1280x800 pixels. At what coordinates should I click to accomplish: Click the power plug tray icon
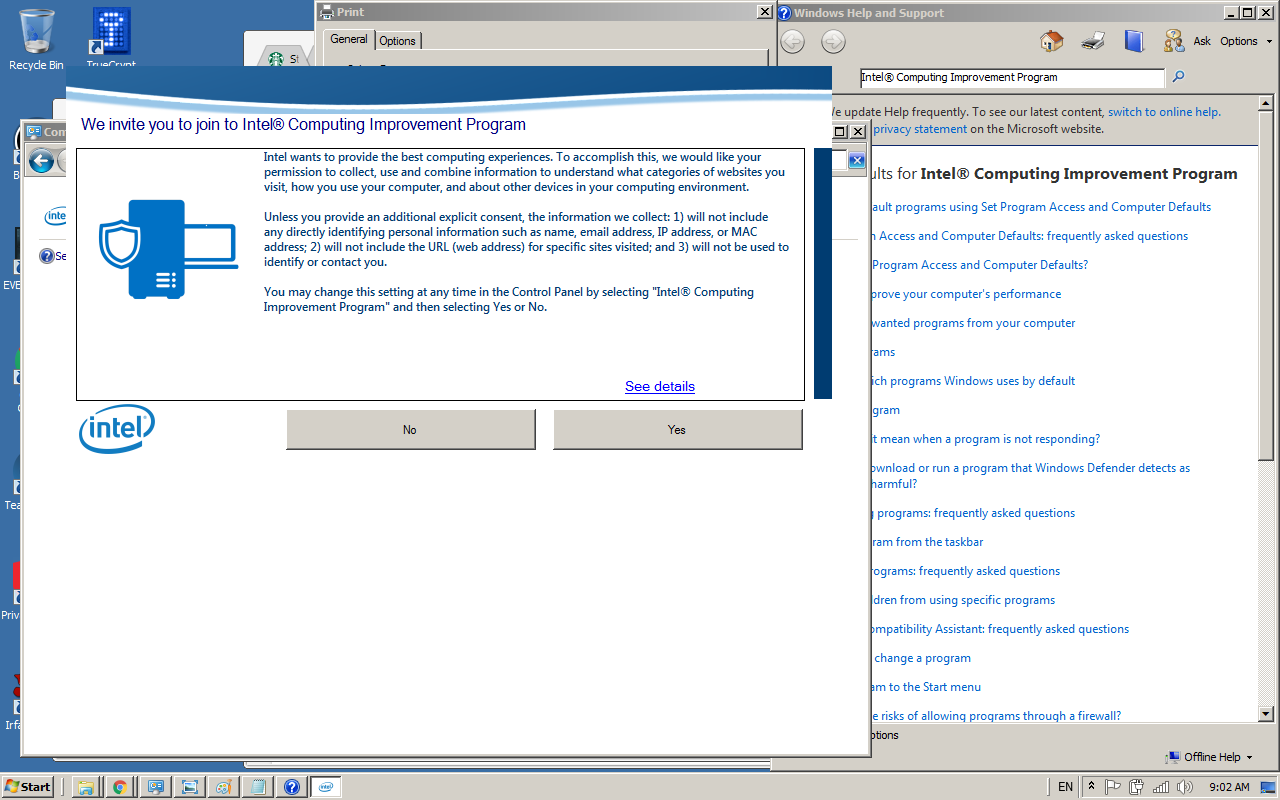pos(1136,787)
